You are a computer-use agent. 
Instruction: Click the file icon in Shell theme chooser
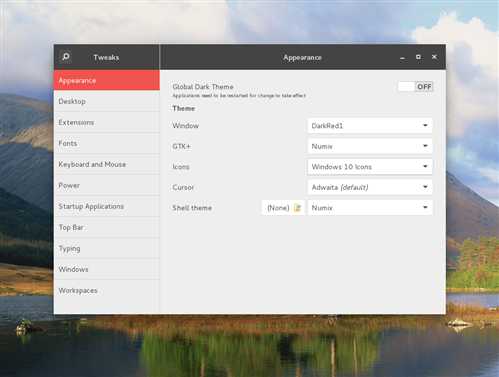297,208
